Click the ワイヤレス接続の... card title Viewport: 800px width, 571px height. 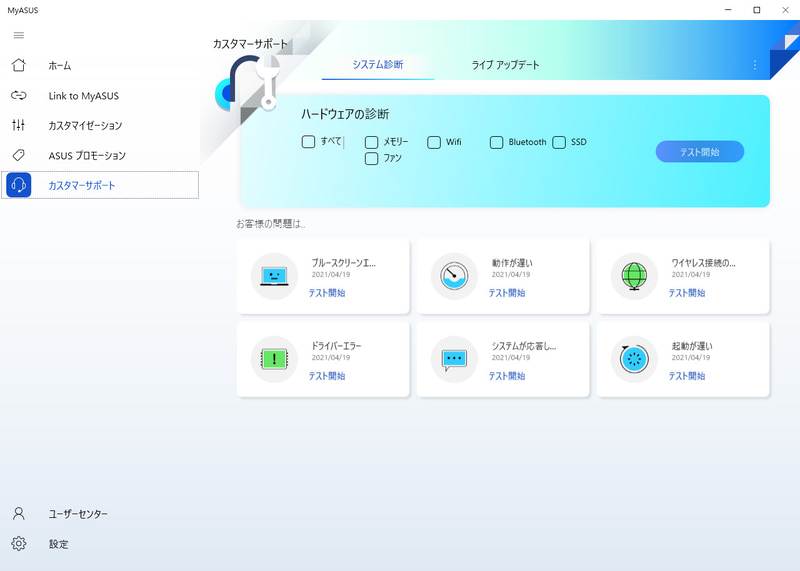click(x=704, y=263)
